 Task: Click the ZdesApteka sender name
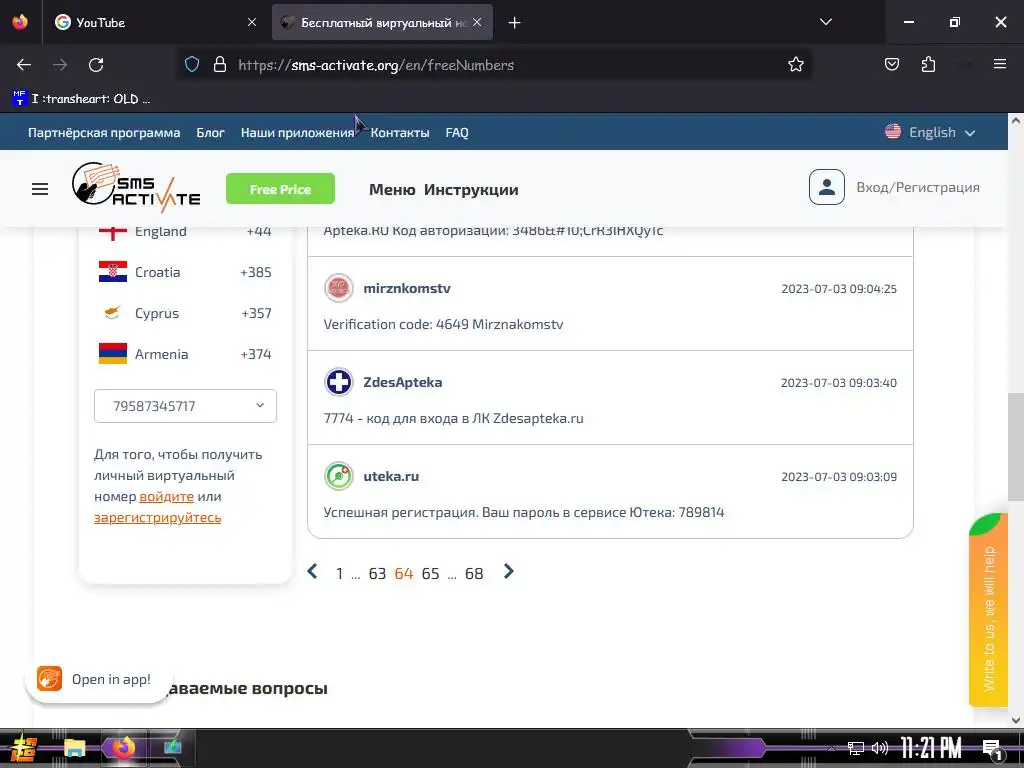point(403,382)
